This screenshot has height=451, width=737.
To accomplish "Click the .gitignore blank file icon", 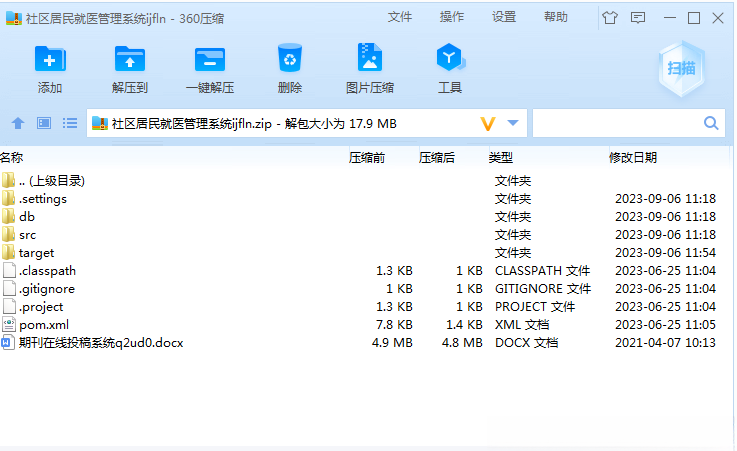I will click(x=9, y=288).
